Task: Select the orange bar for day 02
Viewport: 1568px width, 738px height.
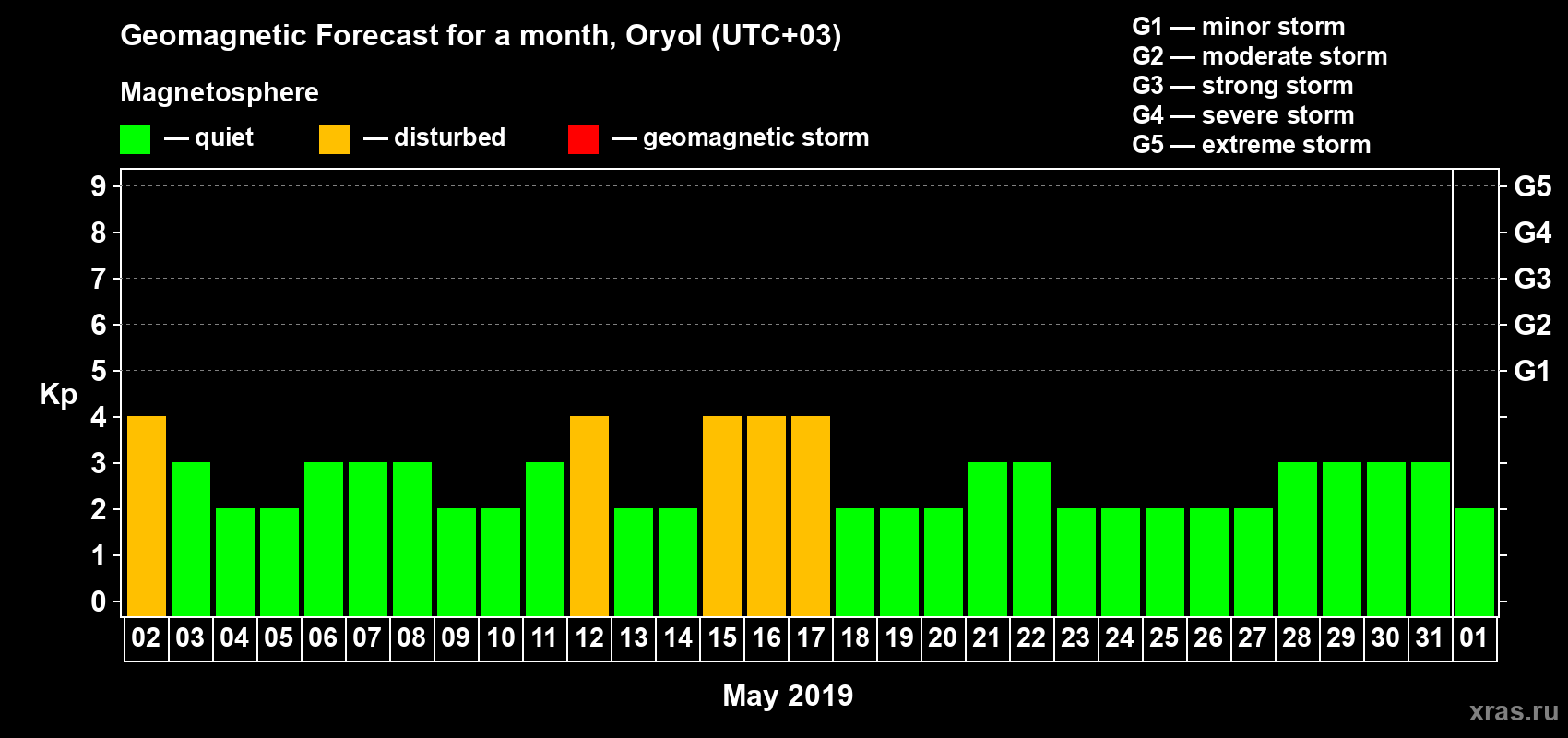Action: point(147,516)
